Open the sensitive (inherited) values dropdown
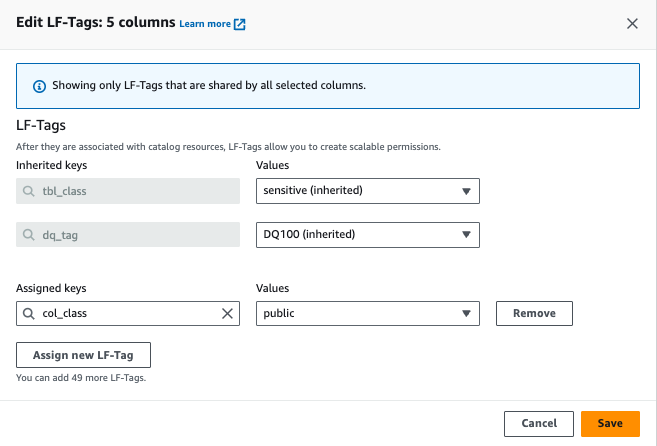 pyautogui.click(x=368, y=191)
